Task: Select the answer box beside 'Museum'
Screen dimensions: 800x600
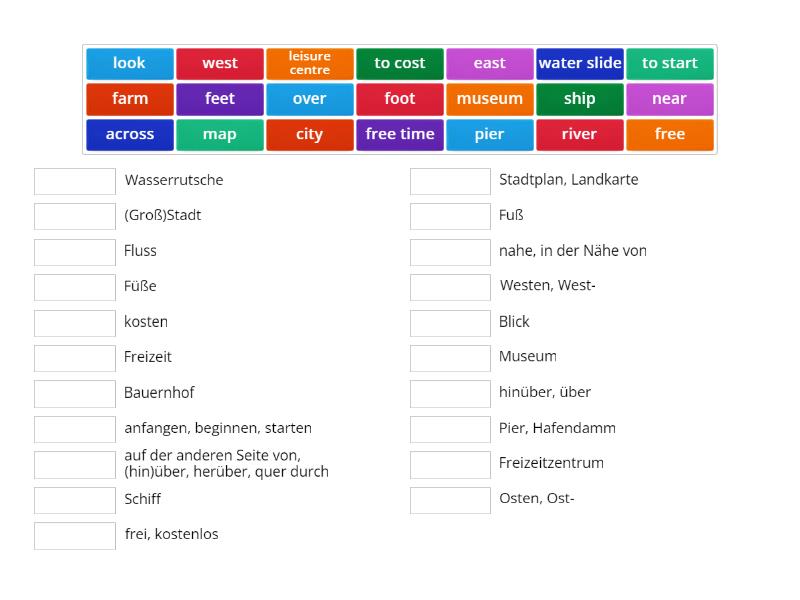Action: click(x=450, y=358)
